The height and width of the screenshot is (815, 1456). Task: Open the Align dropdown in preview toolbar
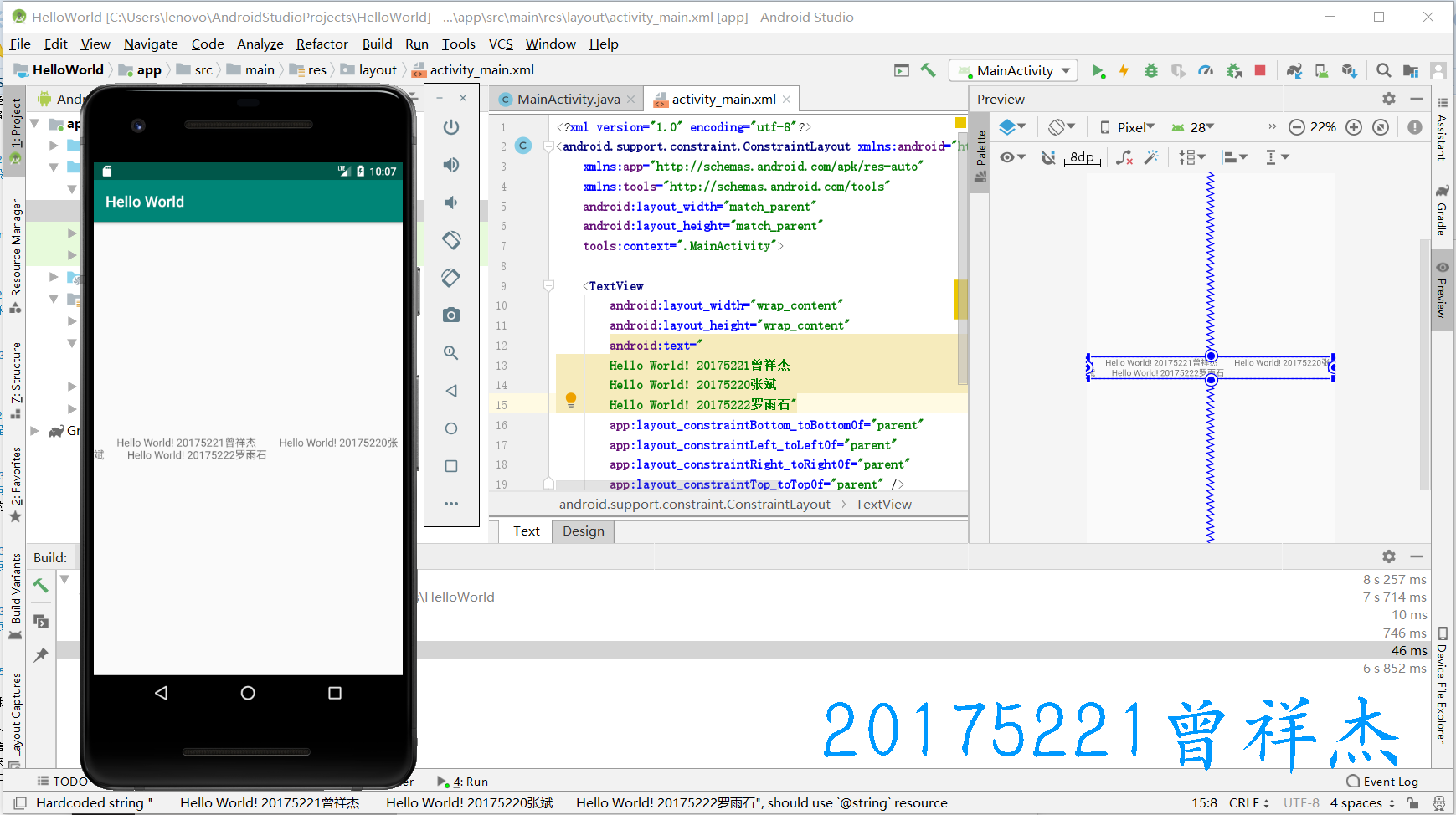(x=1234, y=157)
